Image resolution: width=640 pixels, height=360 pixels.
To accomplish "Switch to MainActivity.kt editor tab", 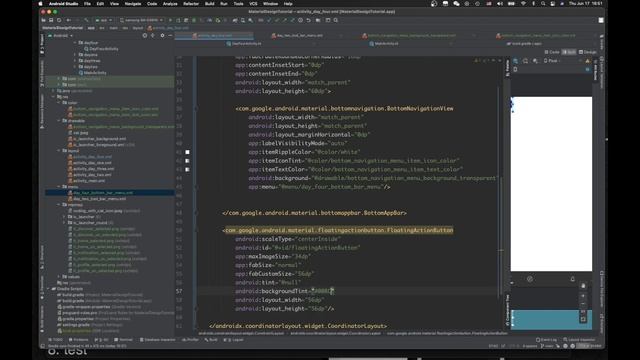I will coord(384,44).
